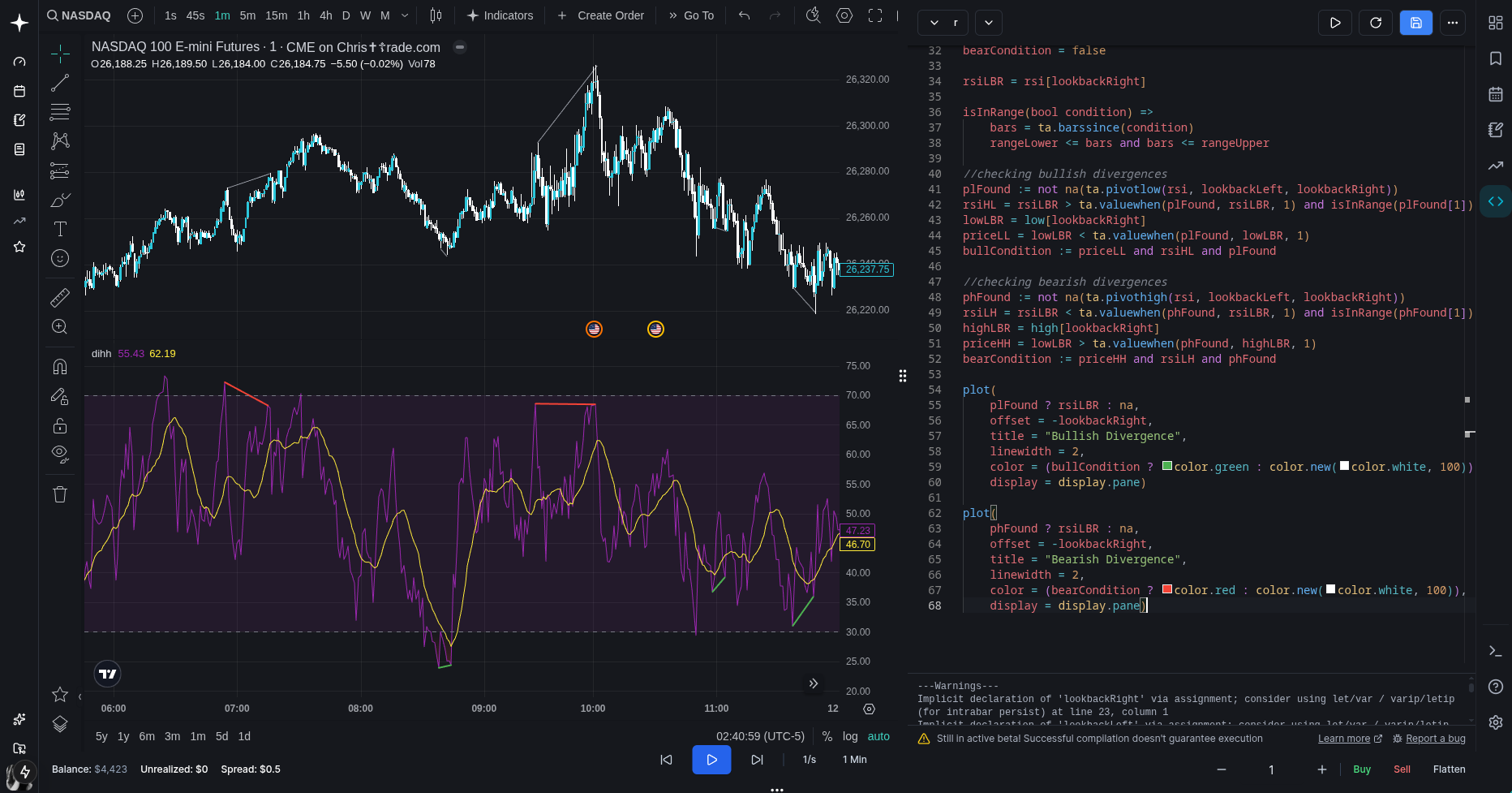Open the emoji icons tool
This screenshot has height=793, width=1512.
point(60,258)
